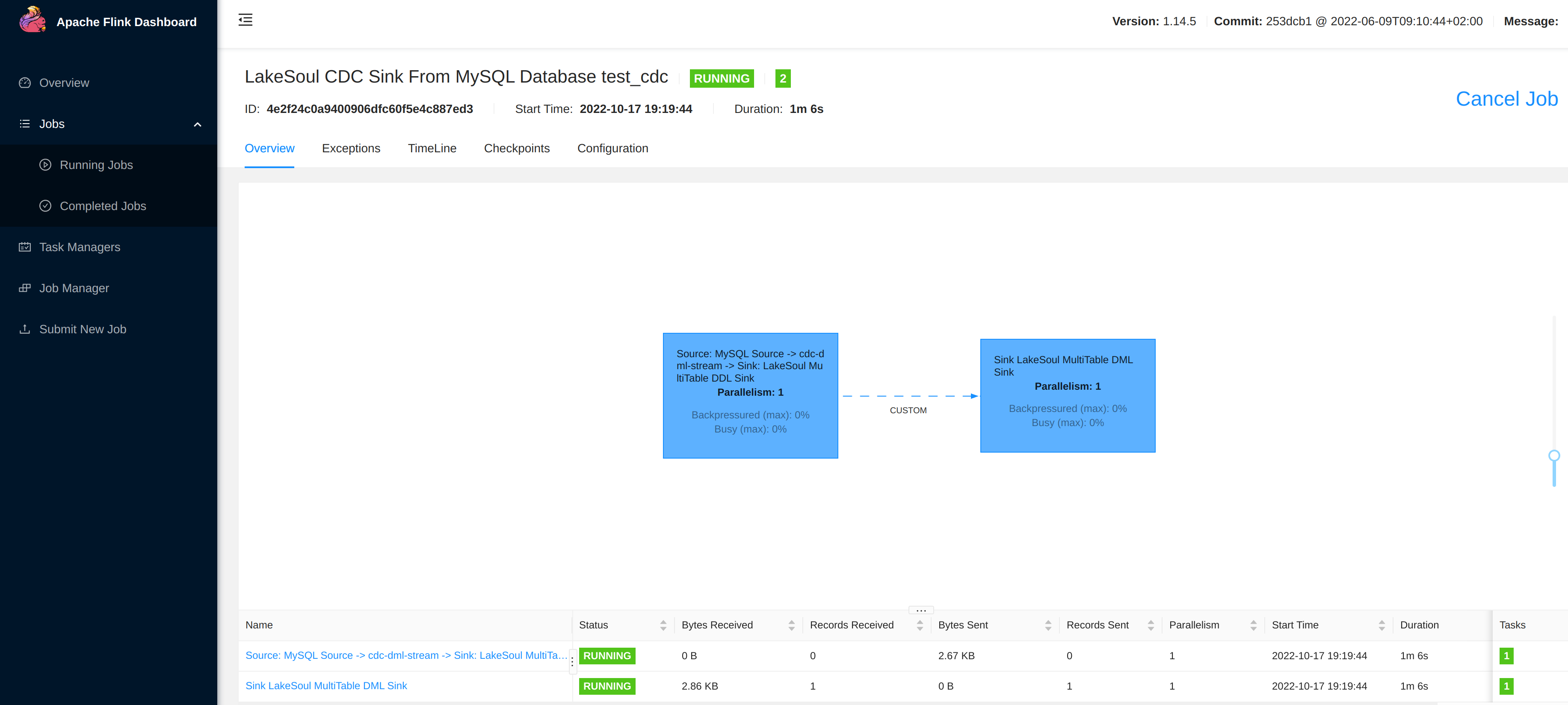Collapse the Jobs submenu chevron
The image size is (1568, 705).
pos(197,124)
